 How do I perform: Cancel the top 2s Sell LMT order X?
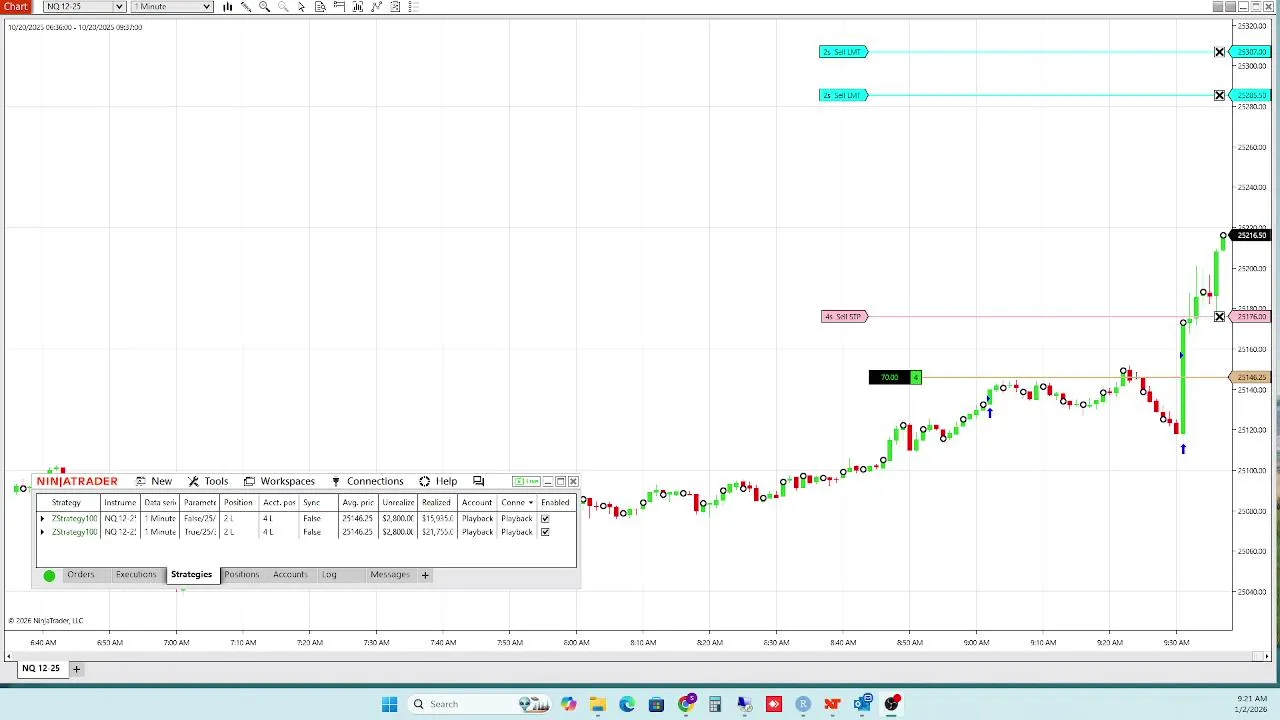1219,52
